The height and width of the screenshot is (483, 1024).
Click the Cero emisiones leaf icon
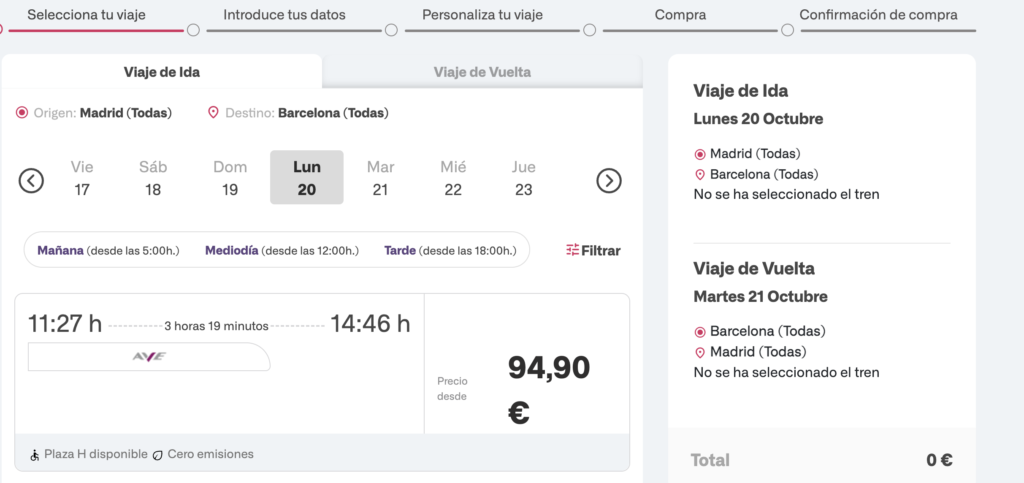157,455
